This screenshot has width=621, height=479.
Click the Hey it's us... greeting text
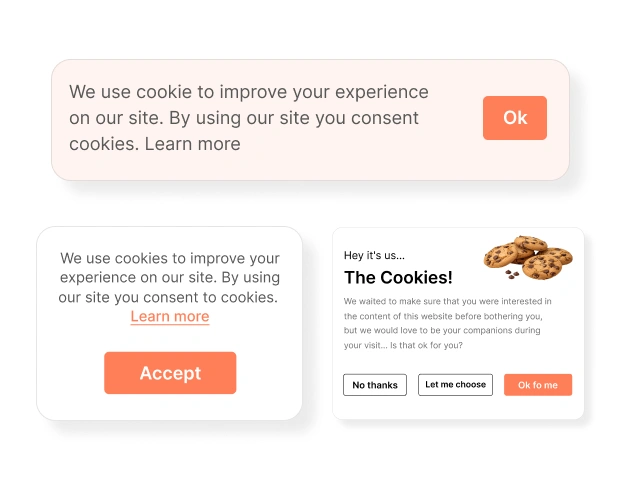point(374,255)
